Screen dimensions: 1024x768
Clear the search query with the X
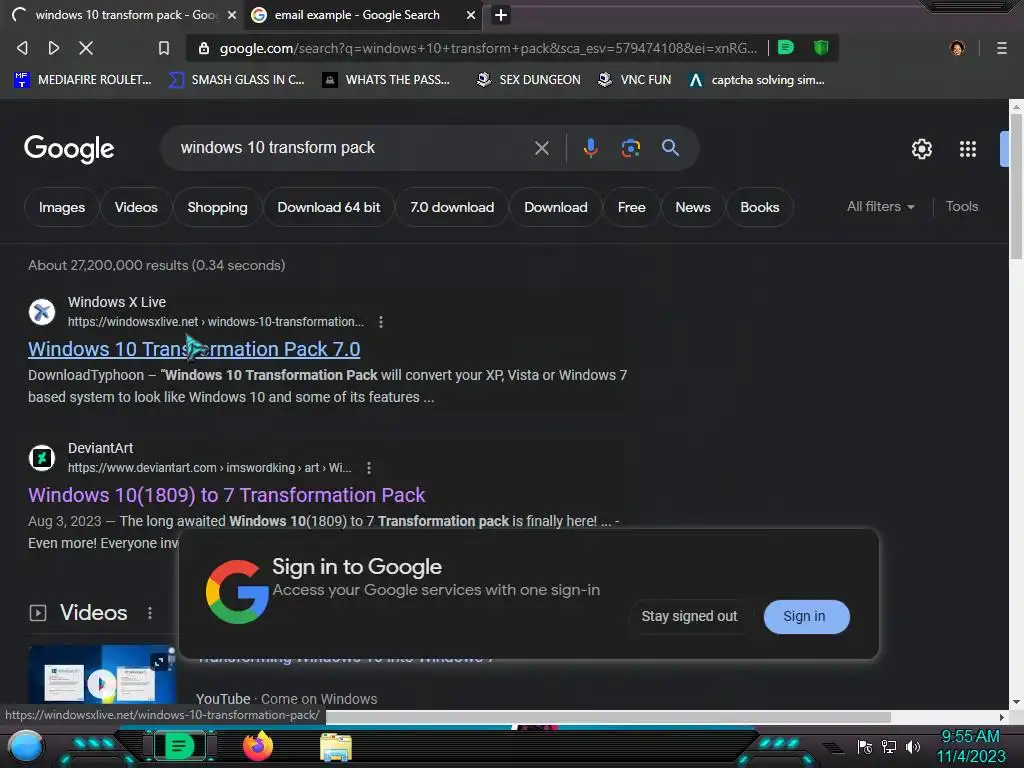tap(541, 148)
